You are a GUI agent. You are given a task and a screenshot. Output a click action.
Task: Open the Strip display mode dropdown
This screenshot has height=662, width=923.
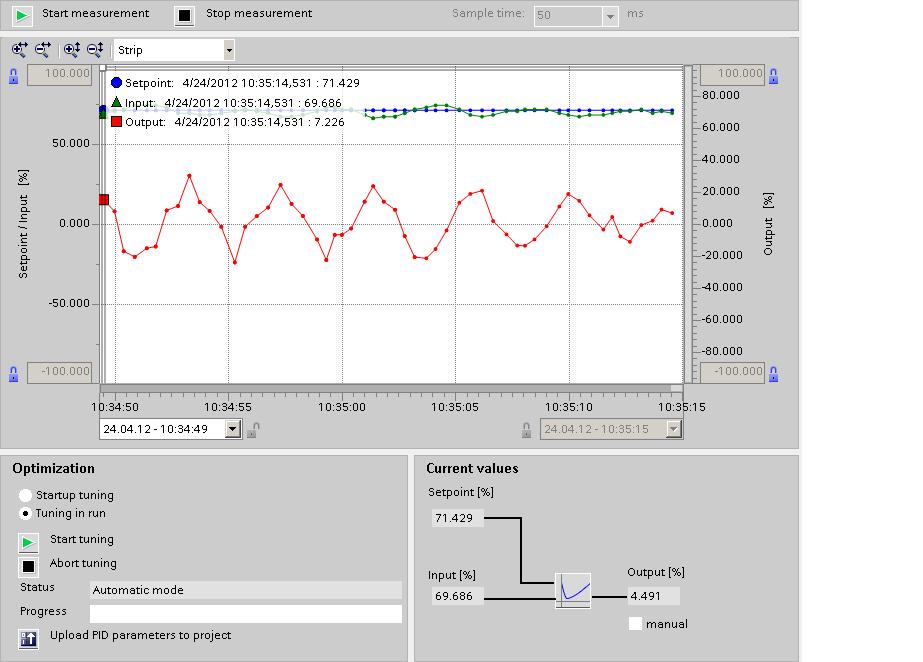(229, 51)
